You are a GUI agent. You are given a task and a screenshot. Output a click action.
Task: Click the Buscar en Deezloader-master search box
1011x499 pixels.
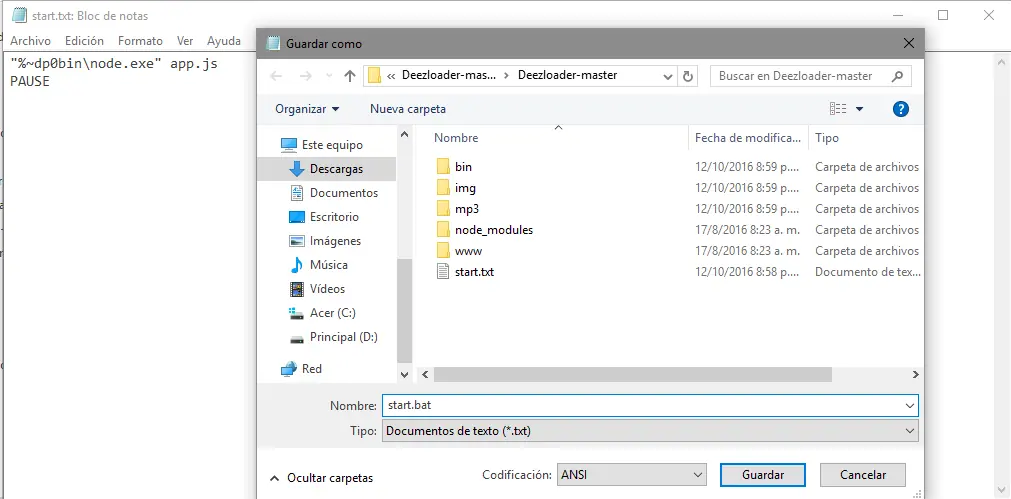(x=810, y=76)
